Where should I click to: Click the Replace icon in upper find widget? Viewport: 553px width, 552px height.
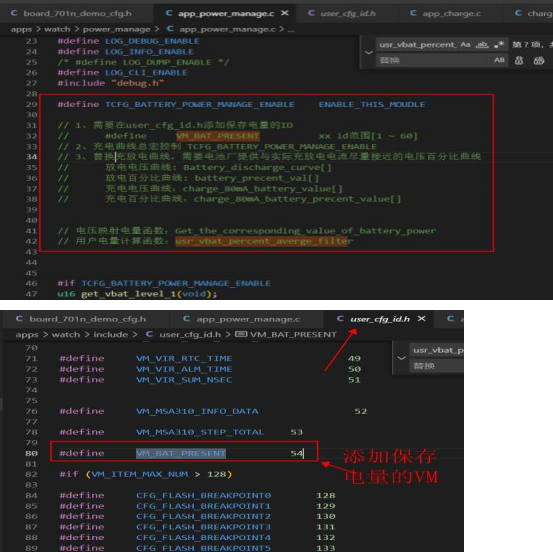click(519, 60)
